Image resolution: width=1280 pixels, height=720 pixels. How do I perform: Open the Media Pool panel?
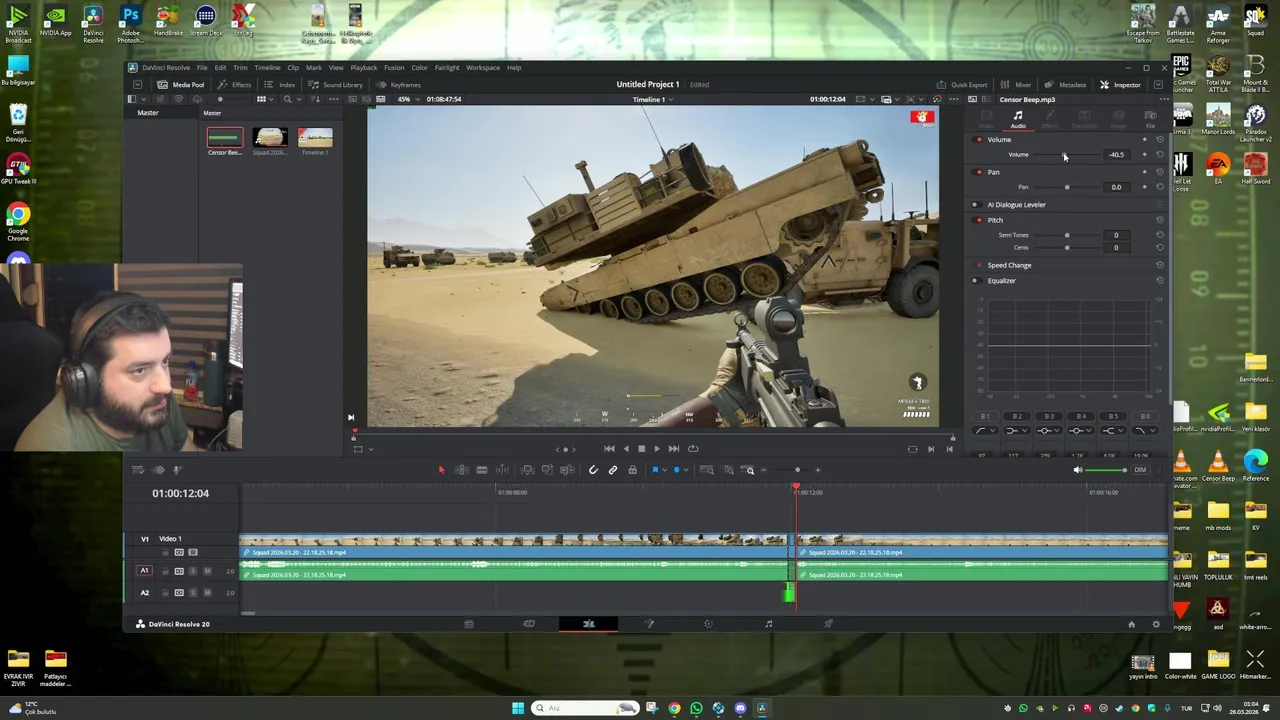point(180,85)
